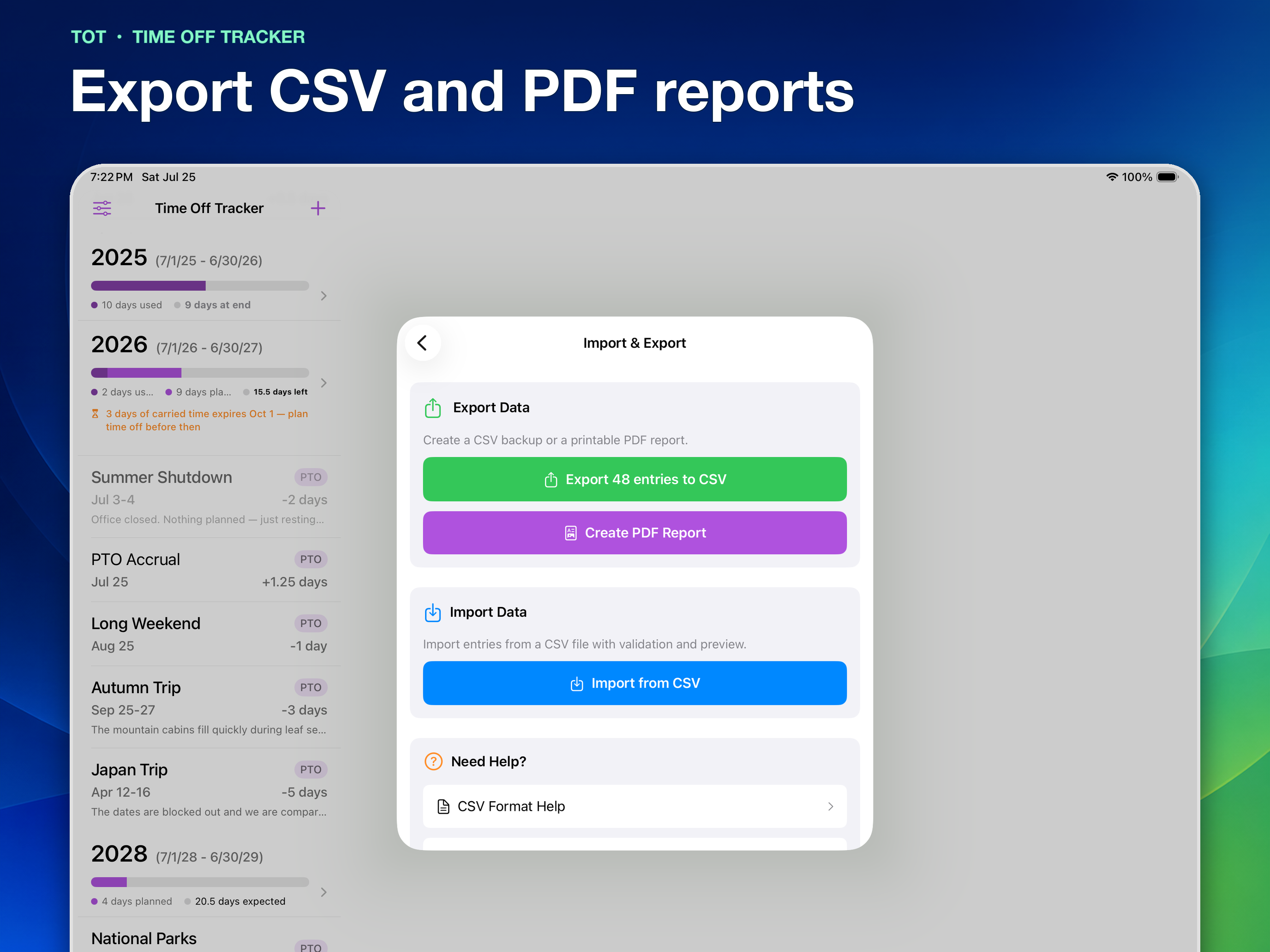Click PTO badge on Summer Shutdown
This screenshot has height=952, width=1270.
click(311, 477)
